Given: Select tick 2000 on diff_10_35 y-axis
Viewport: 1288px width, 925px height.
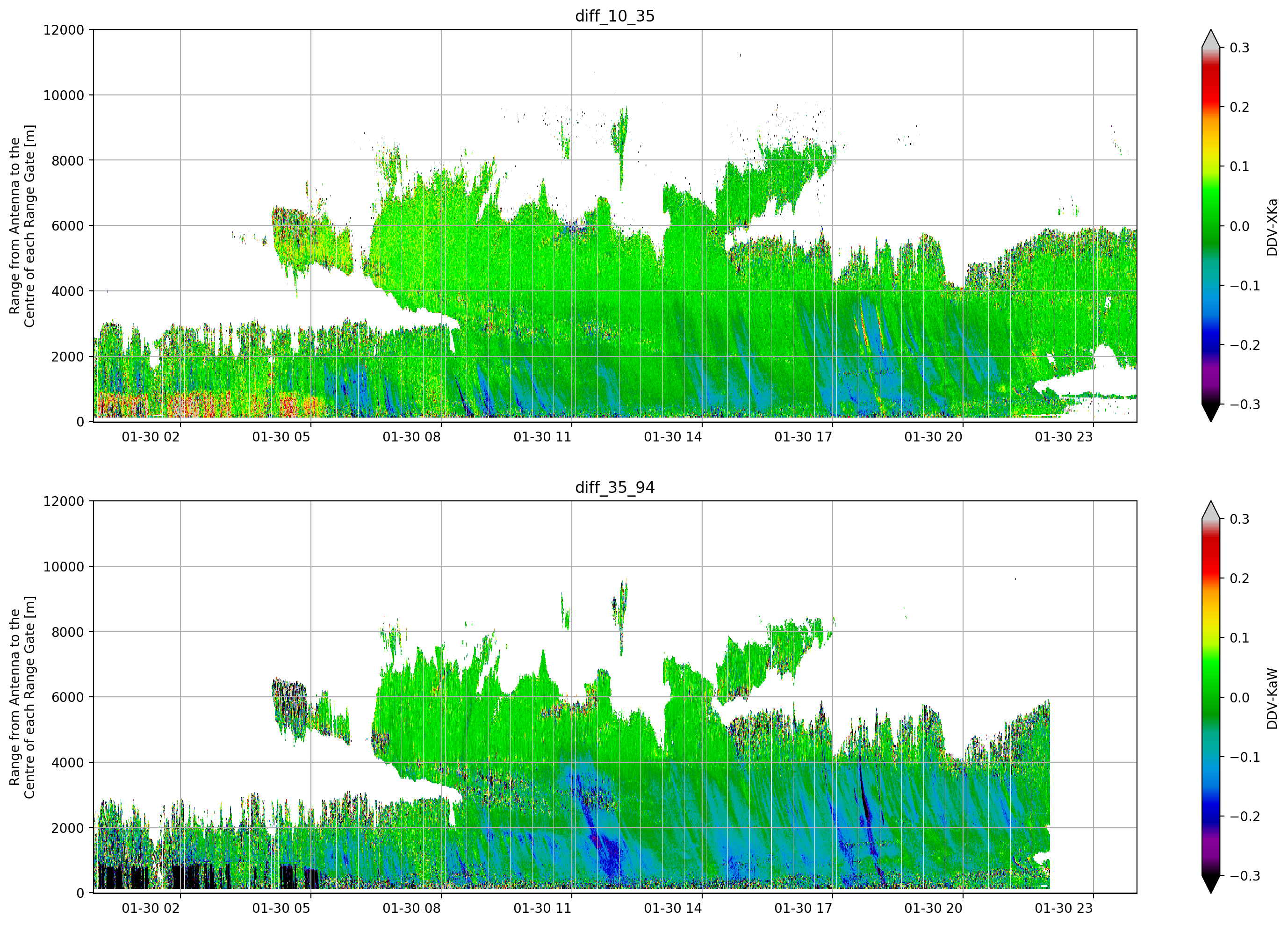Looking at the screenshot, I should click(x=68, y=356).
